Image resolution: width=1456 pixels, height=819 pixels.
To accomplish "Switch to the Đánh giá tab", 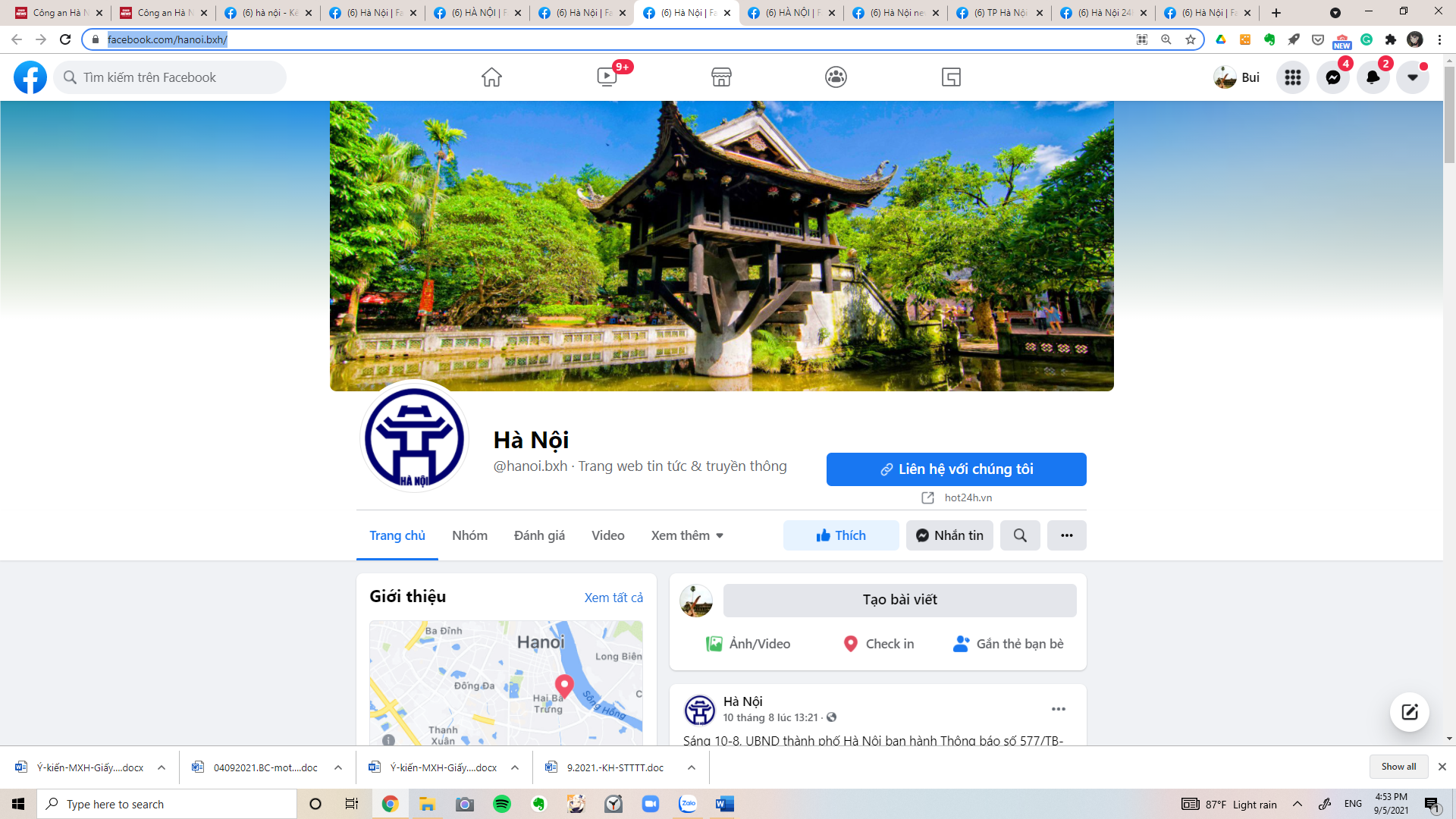I will point(539,535).
